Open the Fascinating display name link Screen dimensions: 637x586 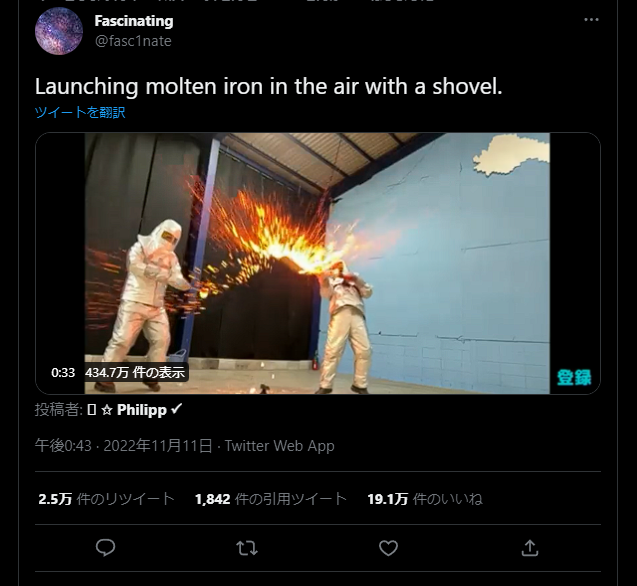pos(133,21)
